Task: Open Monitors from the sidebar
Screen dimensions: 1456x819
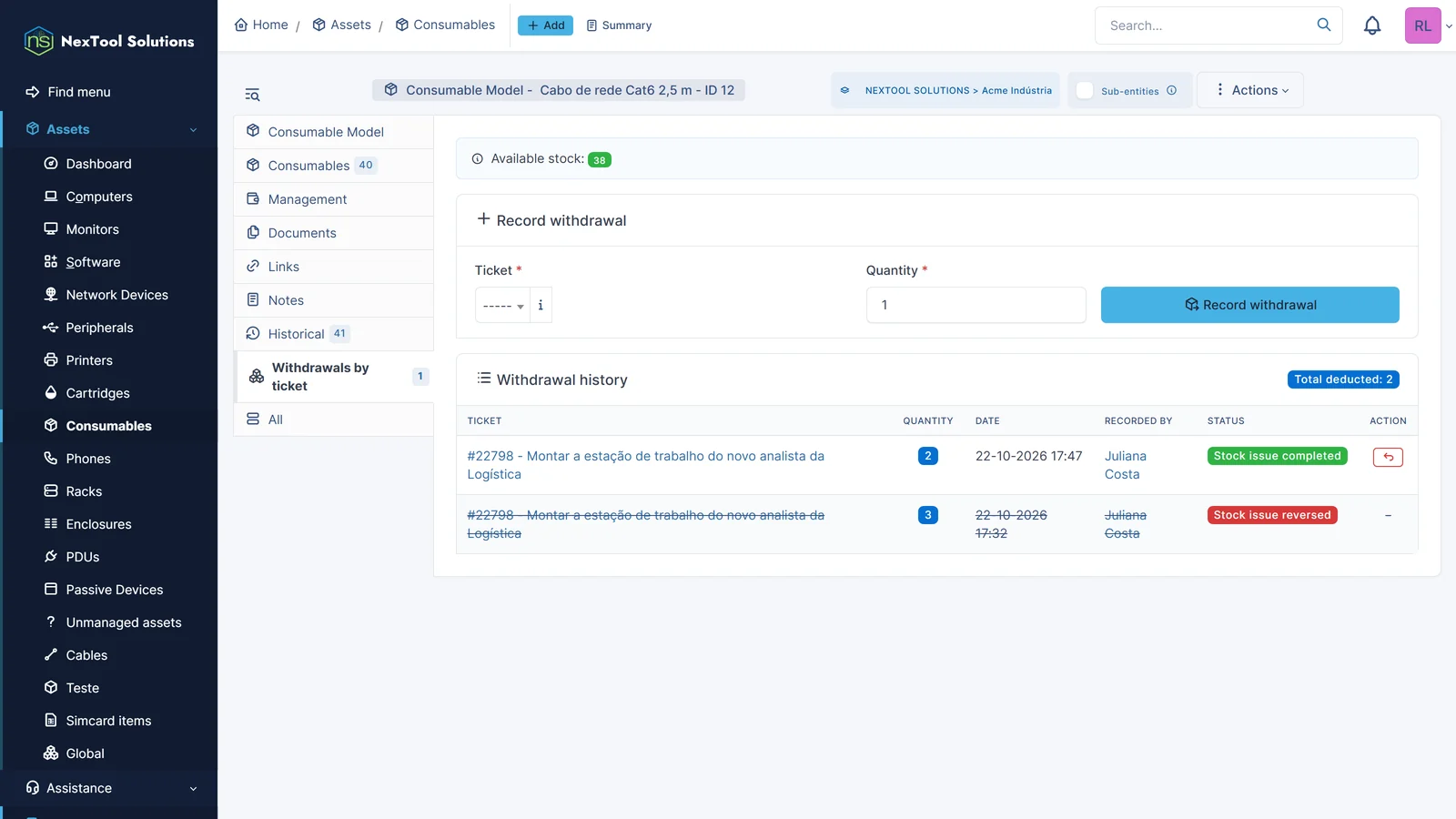Action: [x=92, y=229]
